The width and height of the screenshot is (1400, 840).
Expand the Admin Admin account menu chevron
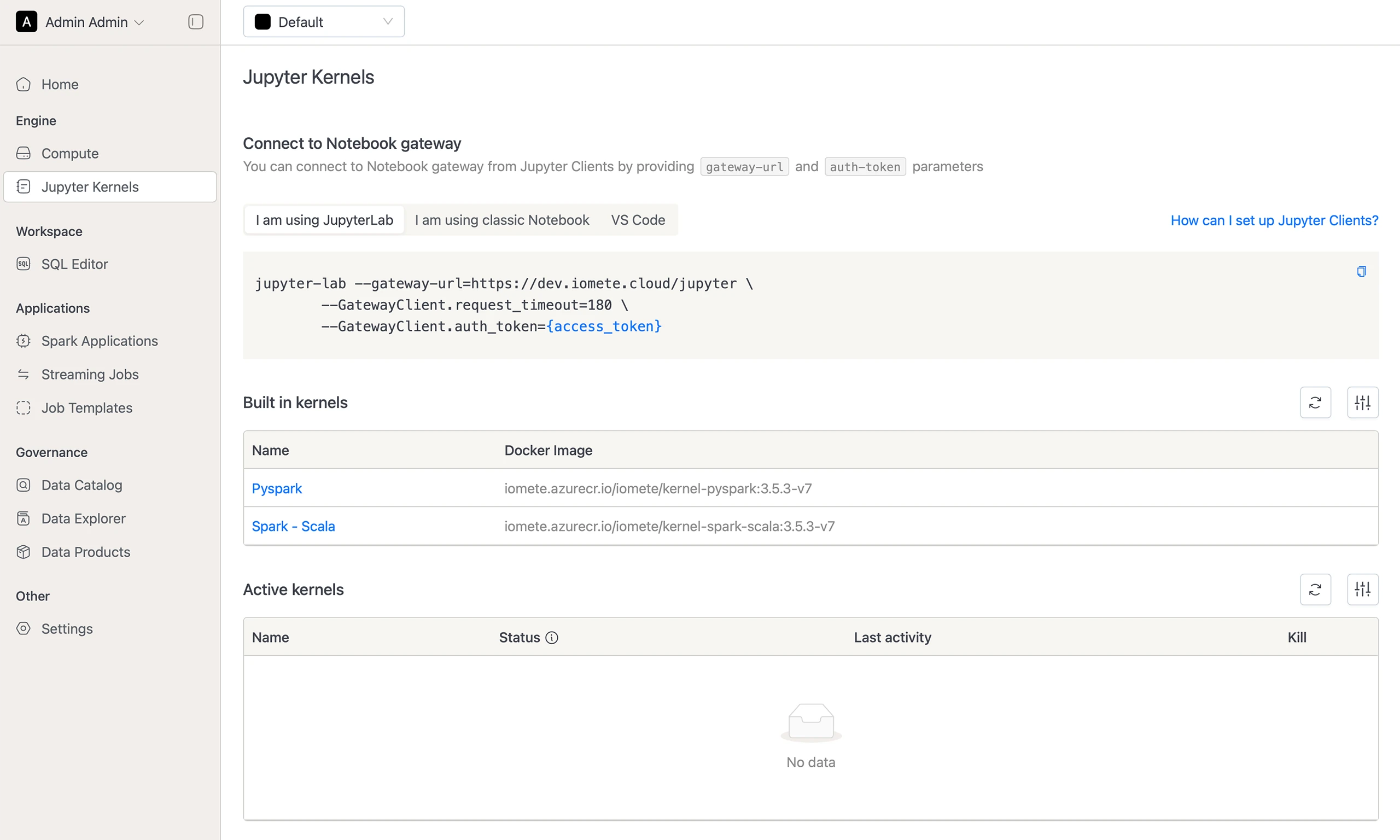(x=139, y=22)
